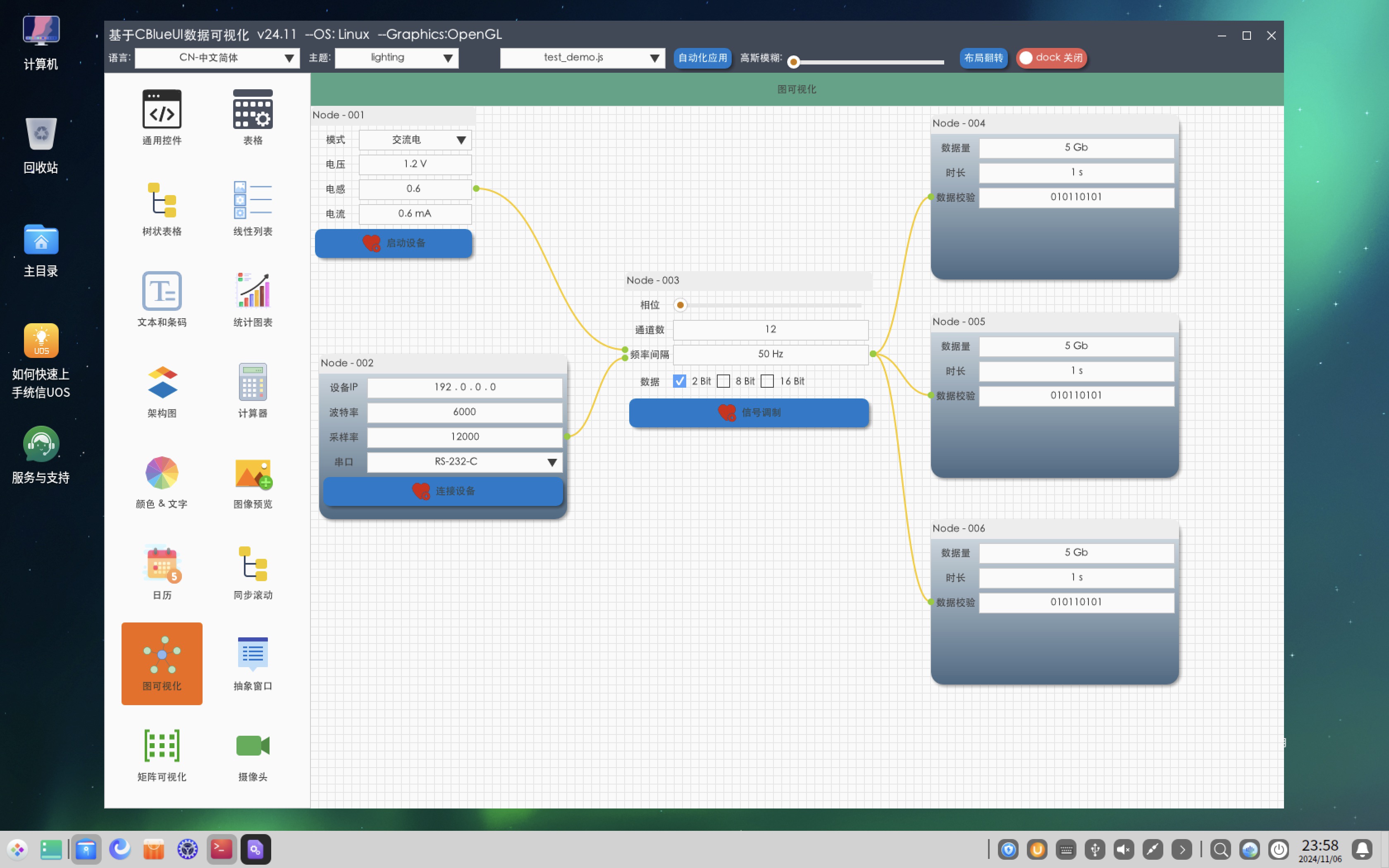Click the 高斯模糊 slider handle
The height and width of the screenshot is (868, 1389).
[x=794, y=62]
